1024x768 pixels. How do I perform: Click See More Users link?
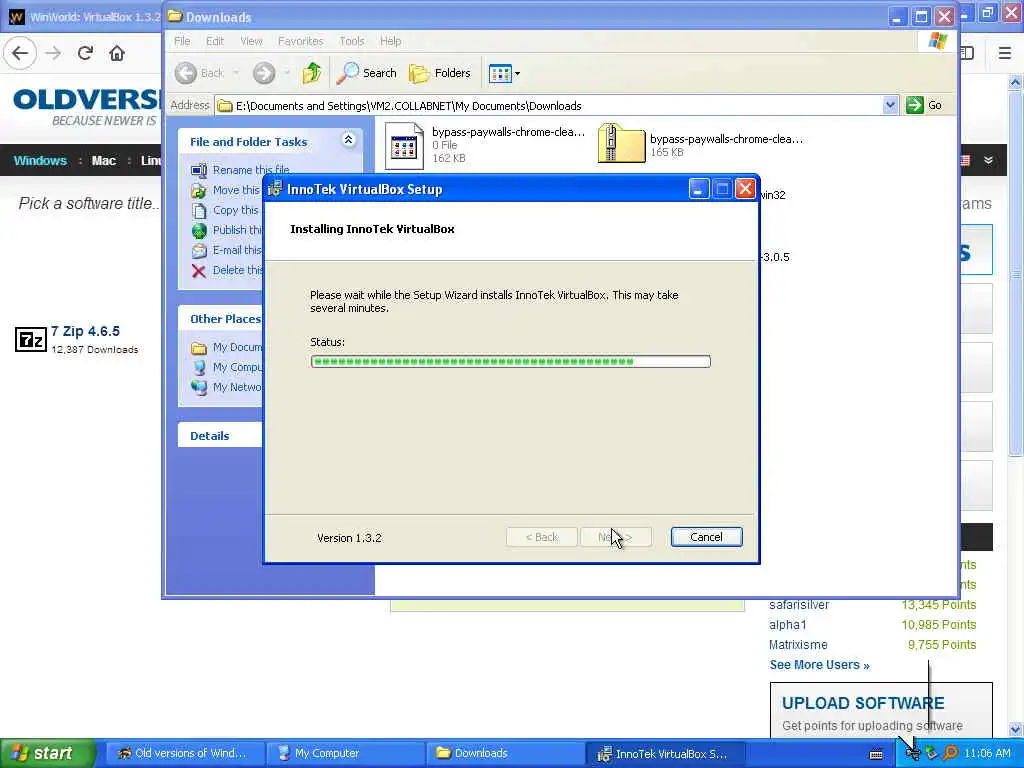[x=819, y=665]
